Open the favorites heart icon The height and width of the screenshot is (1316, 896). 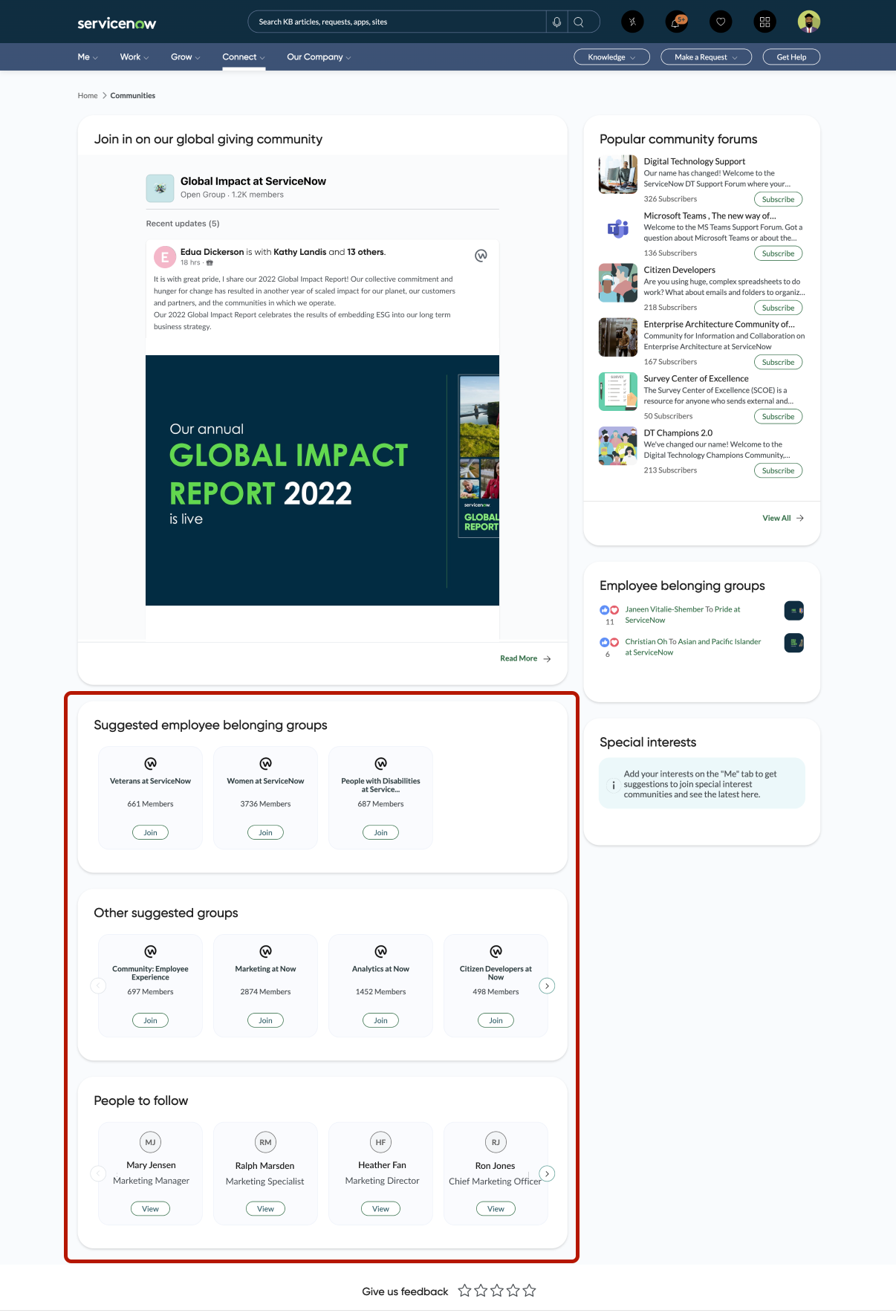click(x=721, y=22)
